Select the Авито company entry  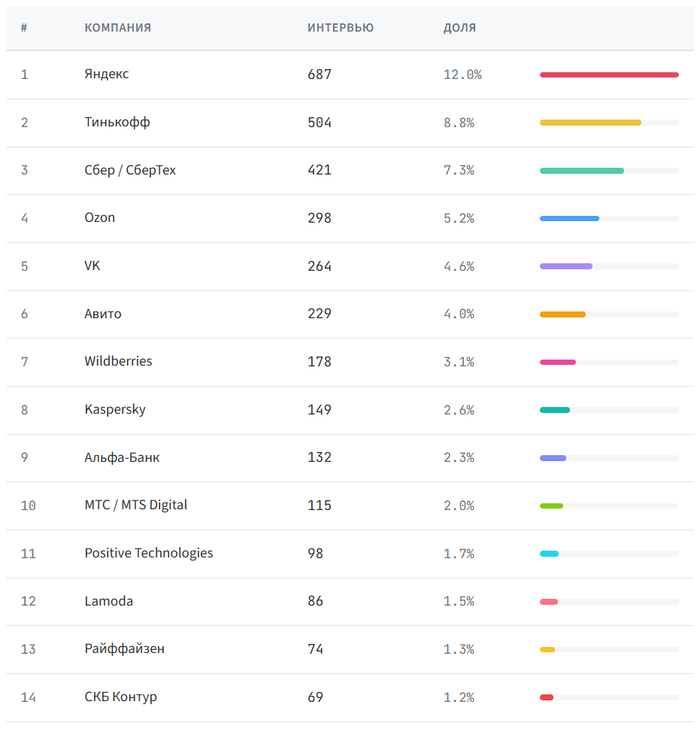tap(103, 314)
